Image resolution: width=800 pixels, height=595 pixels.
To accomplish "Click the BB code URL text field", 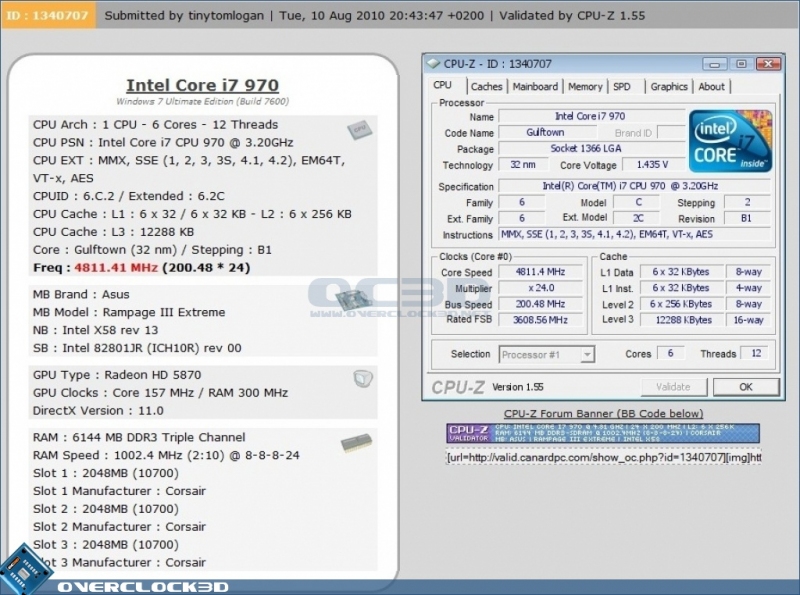I will tap(603, 457).
